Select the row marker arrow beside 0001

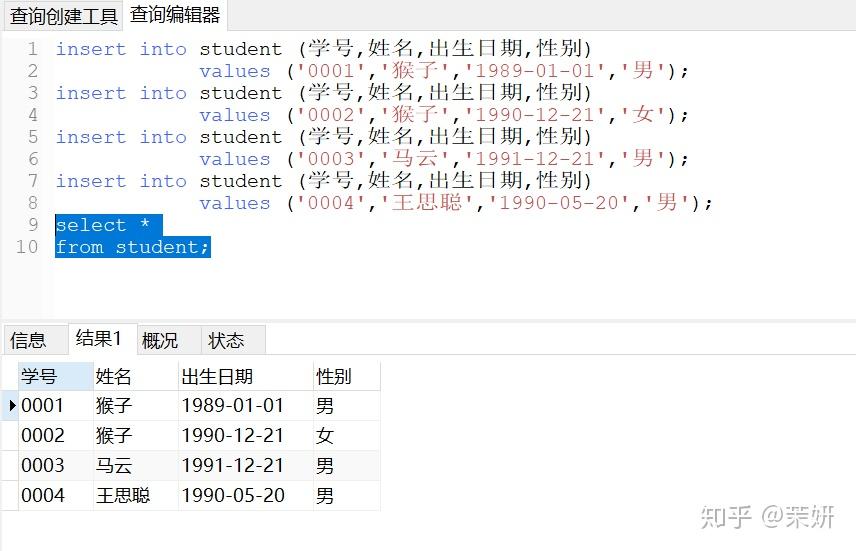tap(12, 405)
